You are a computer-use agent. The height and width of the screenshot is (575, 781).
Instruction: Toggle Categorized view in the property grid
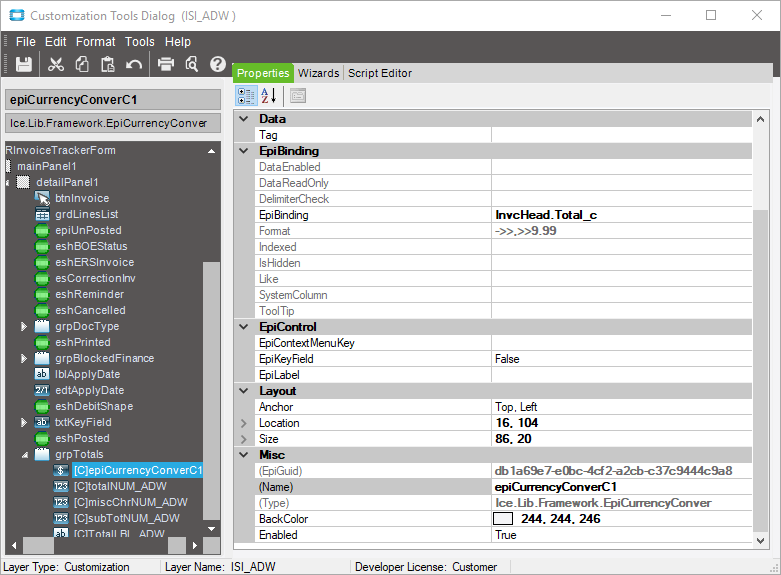click(x=245, y=96)
